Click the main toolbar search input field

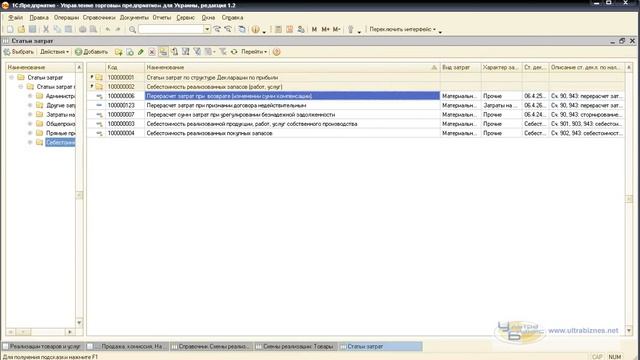171,29
